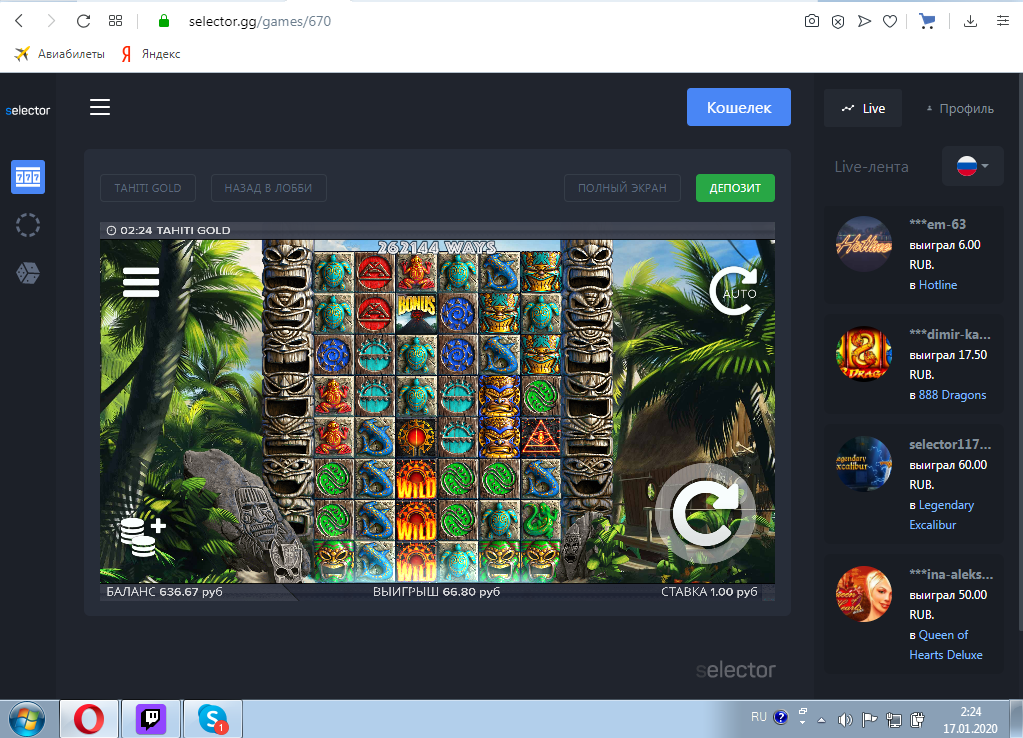Open the site hamburger menu

coord(100,107)
